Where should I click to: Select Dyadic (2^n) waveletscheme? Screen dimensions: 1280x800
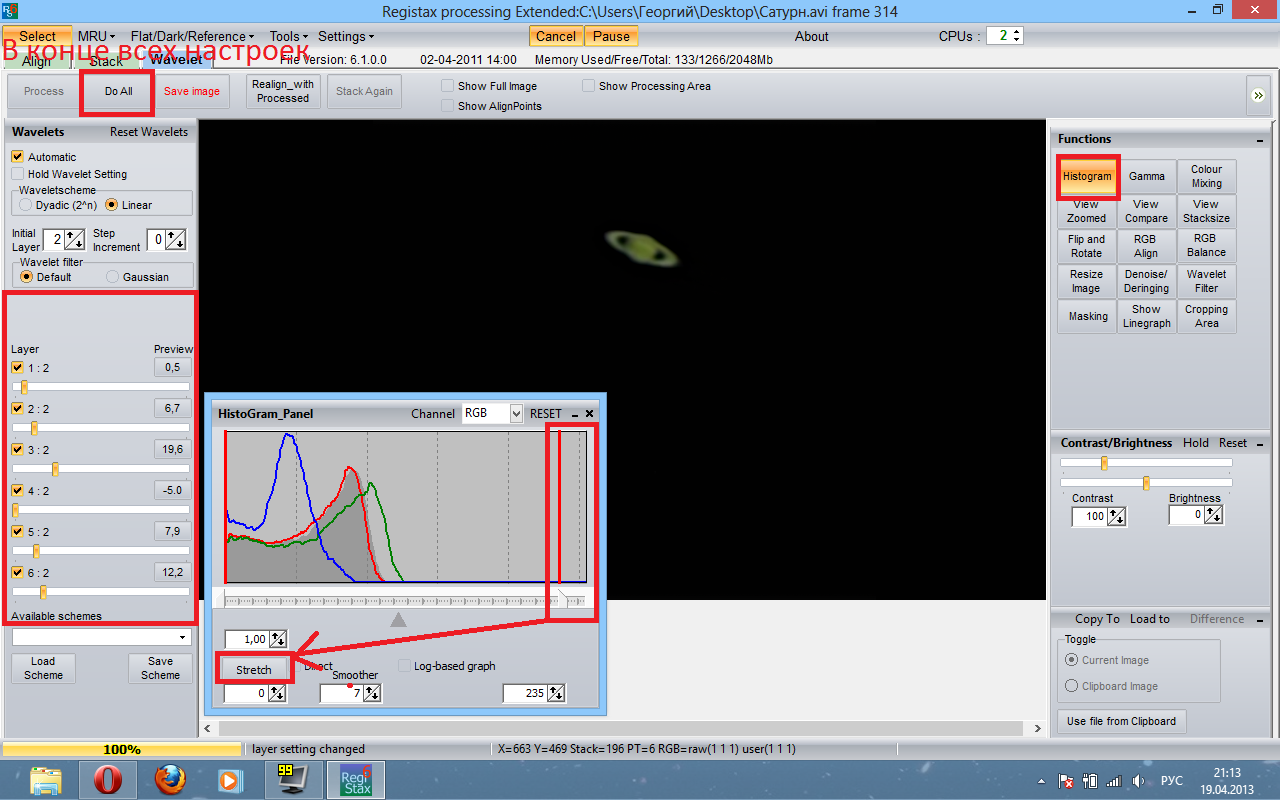26,205
